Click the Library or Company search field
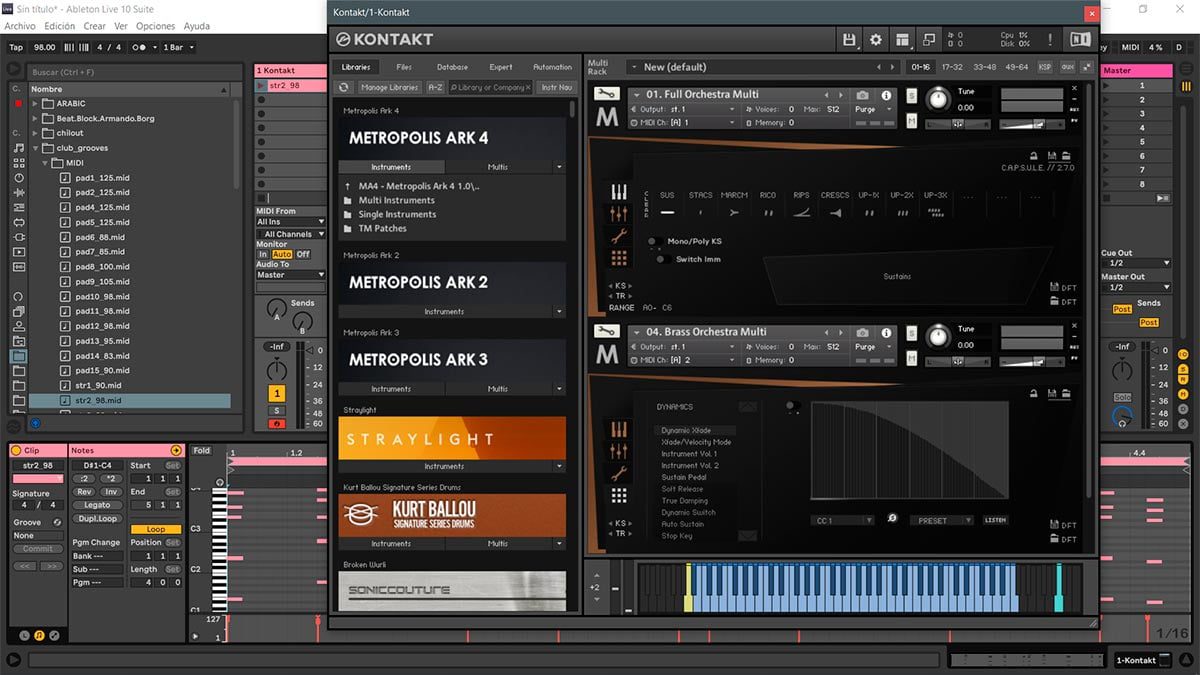Viewport: 1200px width, 675px height. pos(490,87)
